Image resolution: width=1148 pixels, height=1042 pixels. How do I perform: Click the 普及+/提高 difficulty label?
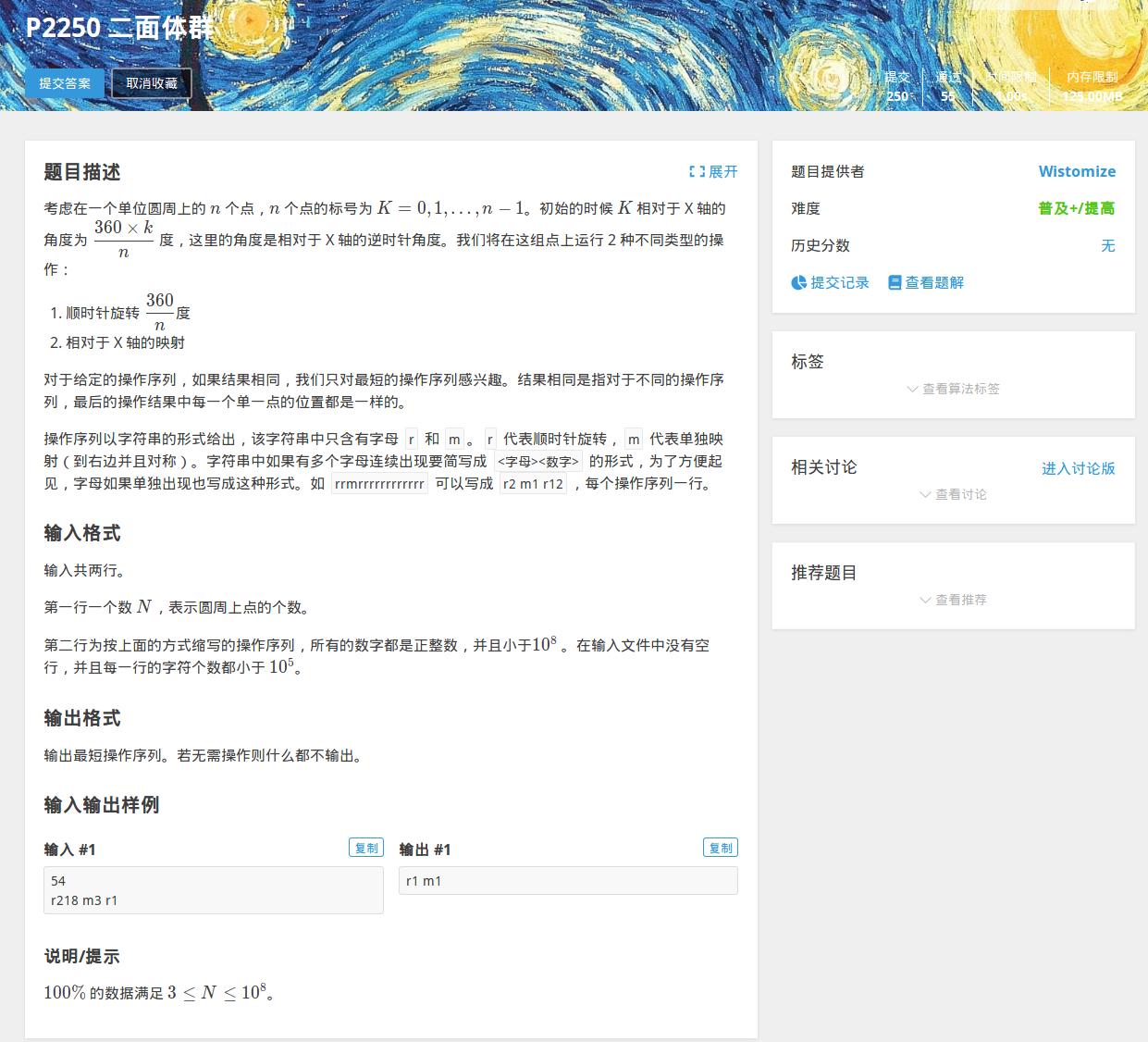click(x=1077, y=208)
